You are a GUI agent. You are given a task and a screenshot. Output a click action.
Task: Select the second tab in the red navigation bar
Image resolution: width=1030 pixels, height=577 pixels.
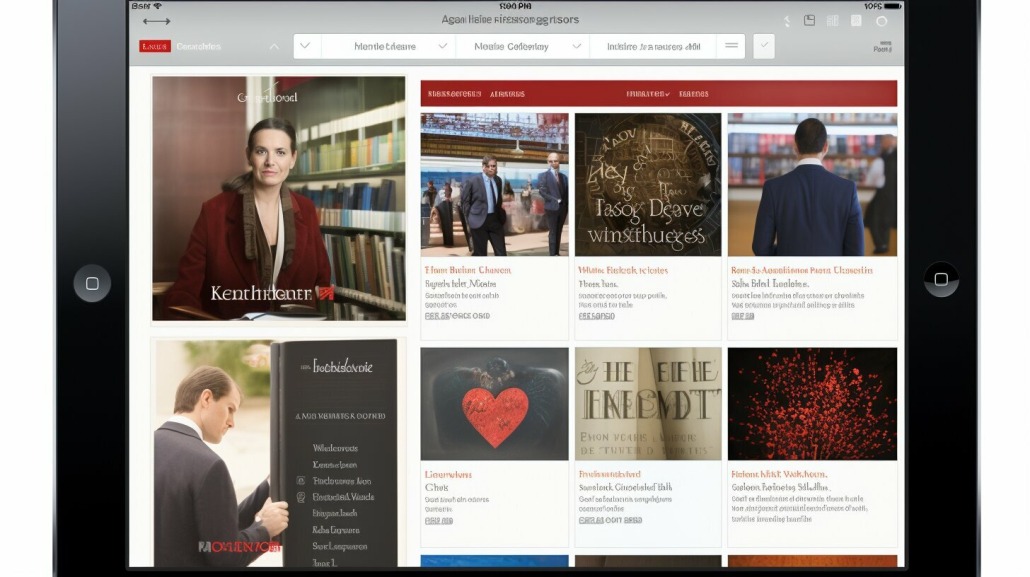point(507,94)
